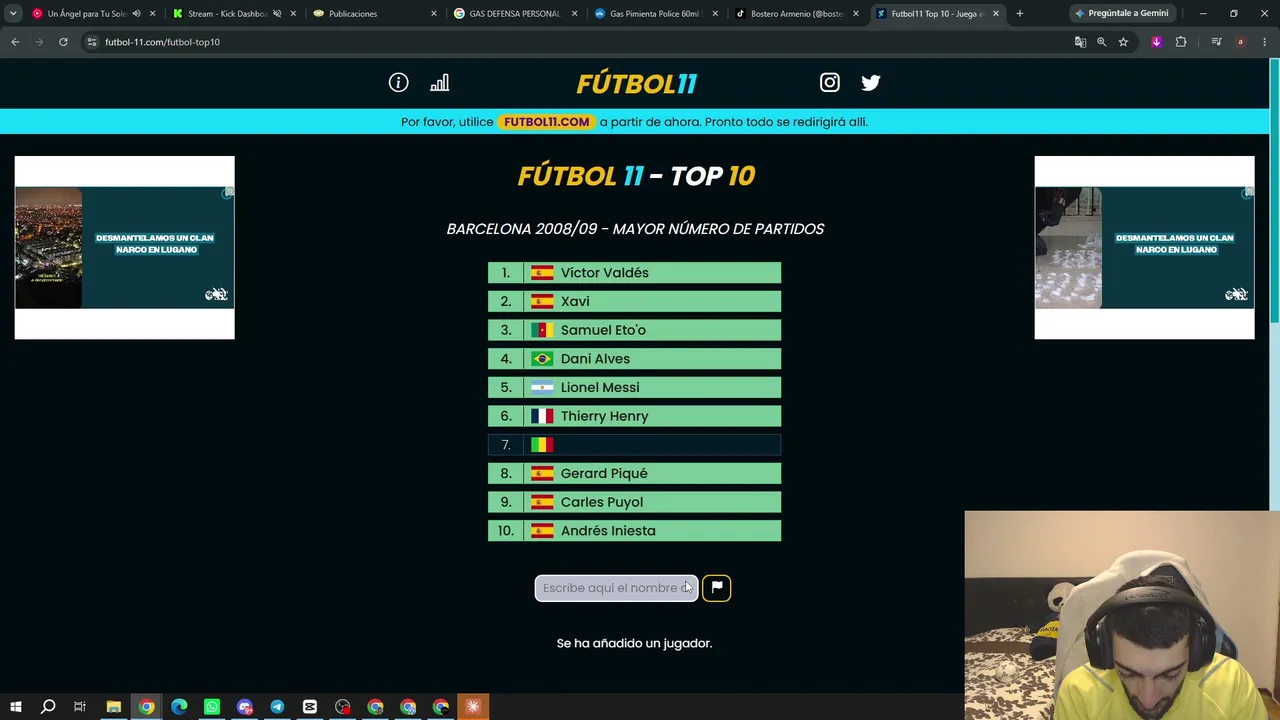1280x720 pixels.
Task: Select the Thierry Henry row
Action: [x=634, y=416]
